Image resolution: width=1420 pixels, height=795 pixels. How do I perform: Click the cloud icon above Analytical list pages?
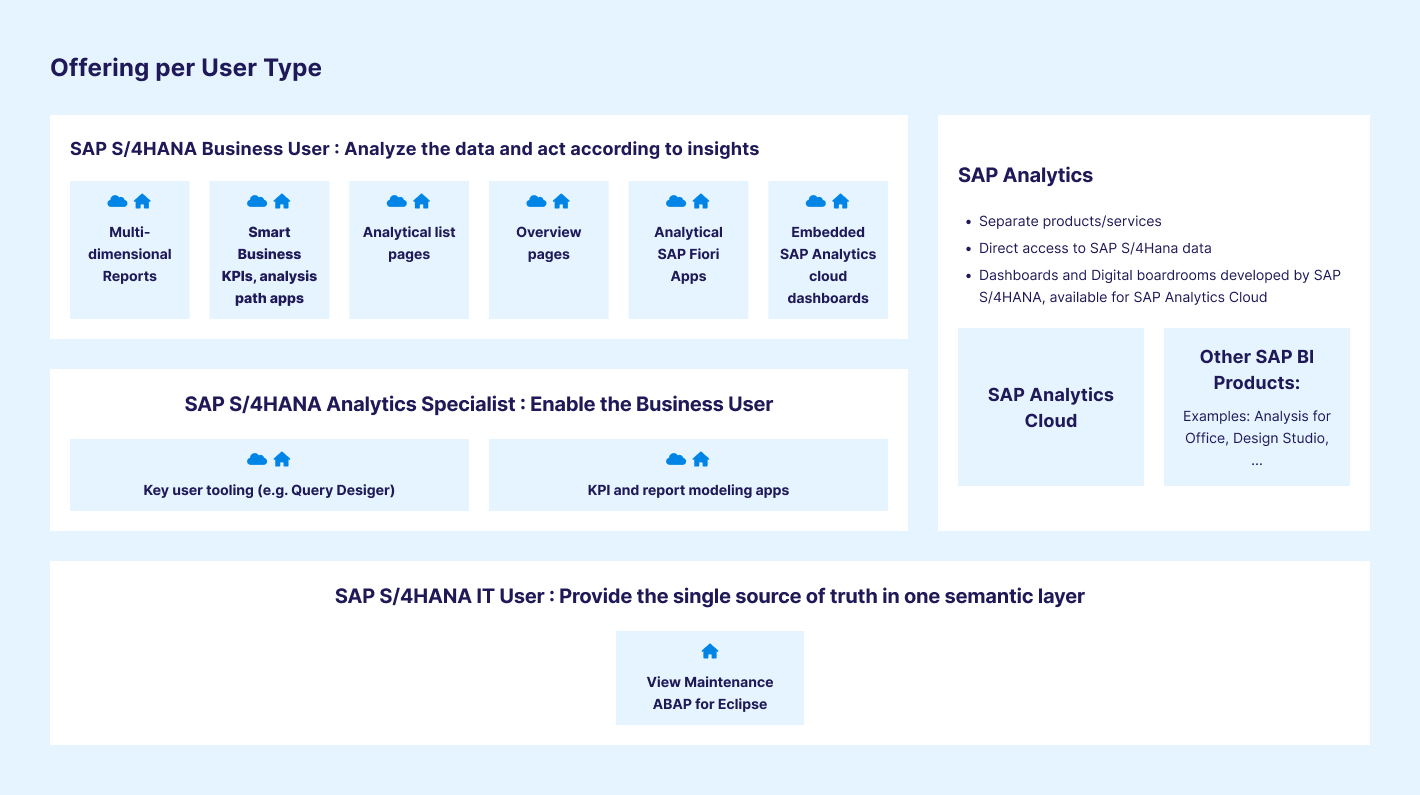(396, 201)
